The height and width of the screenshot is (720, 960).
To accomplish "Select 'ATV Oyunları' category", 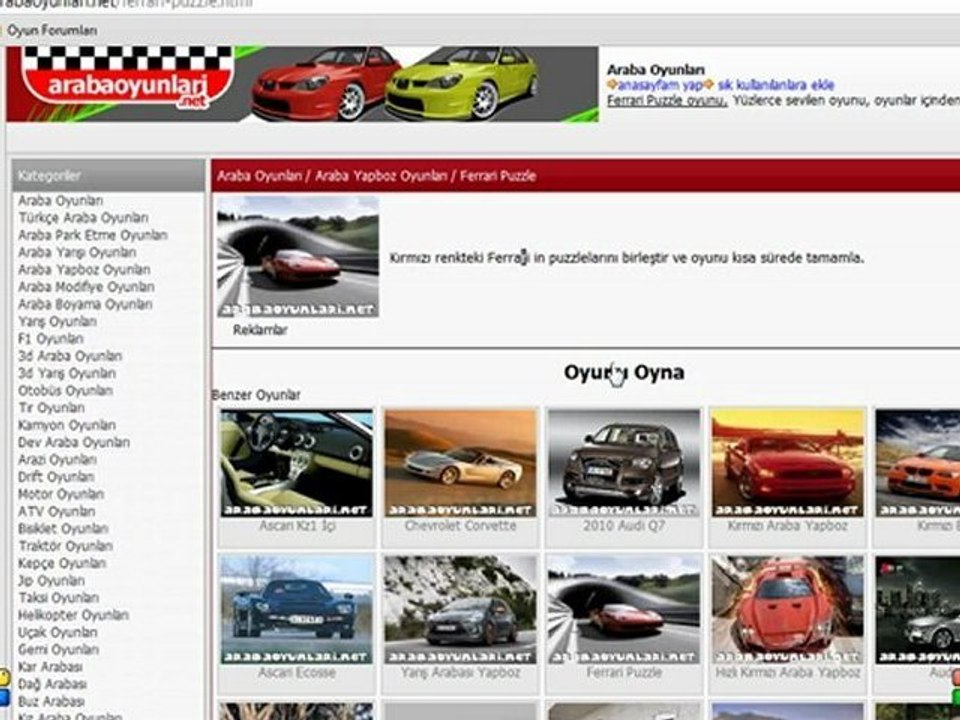I will [x=57, y=511].
